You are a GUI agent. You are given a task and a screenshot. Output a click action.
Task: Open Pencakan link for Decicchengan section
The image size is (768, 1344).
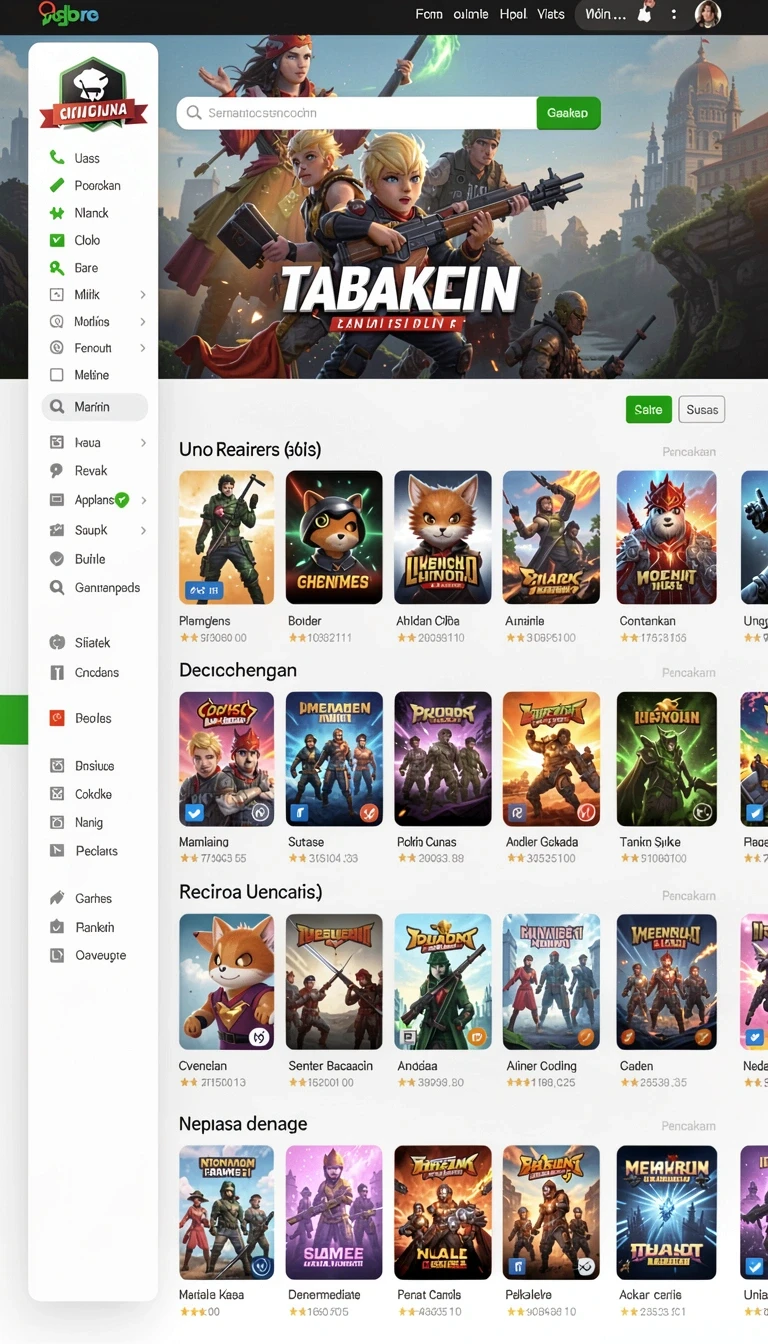tap(689, 673)
